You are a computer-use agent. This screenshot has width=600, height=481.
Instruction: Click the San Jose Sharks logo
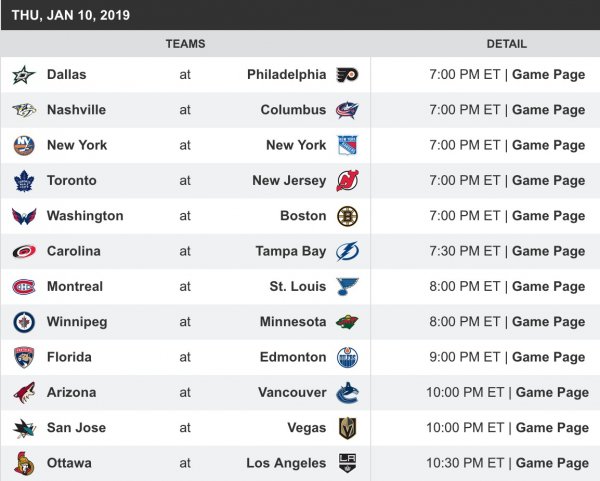(23, 428)
